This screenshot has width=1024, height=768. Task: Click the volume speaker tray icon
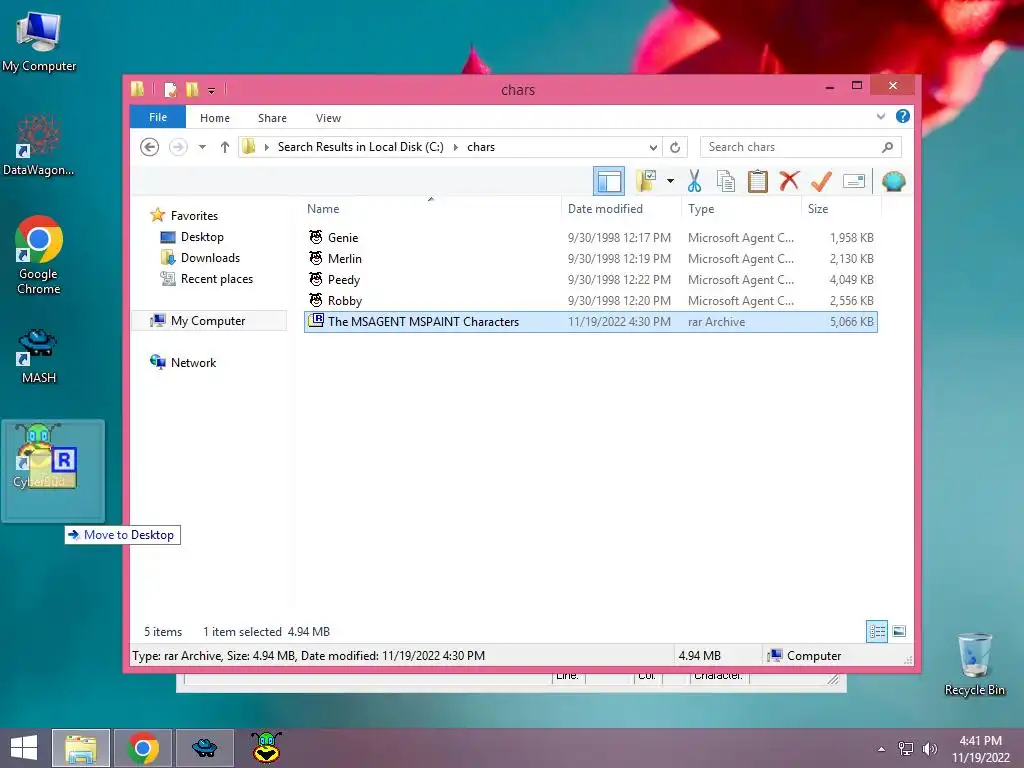pyautogui.click(x=929, y=748)
